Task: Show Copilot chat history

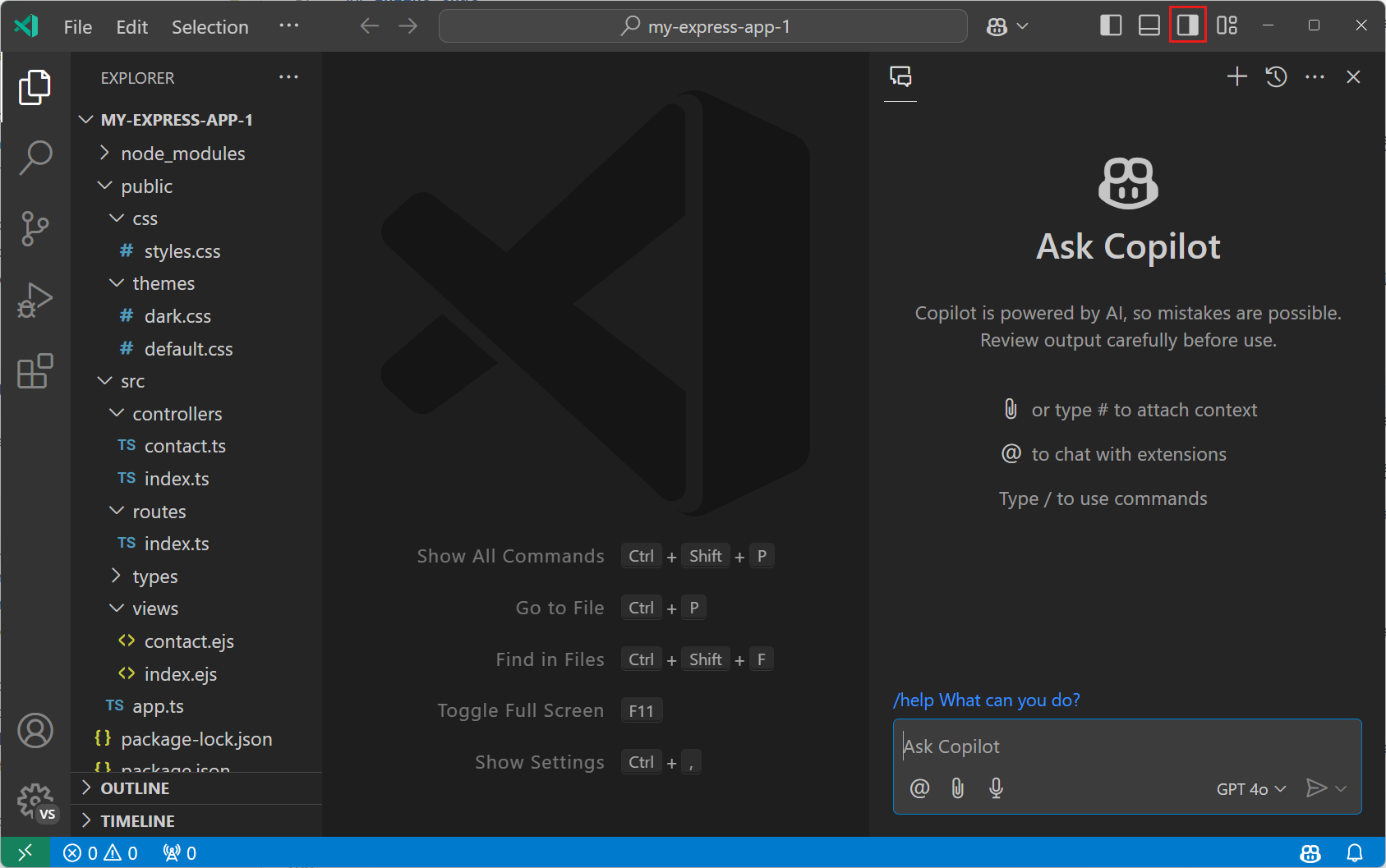Action: [x=1276, y=77]
